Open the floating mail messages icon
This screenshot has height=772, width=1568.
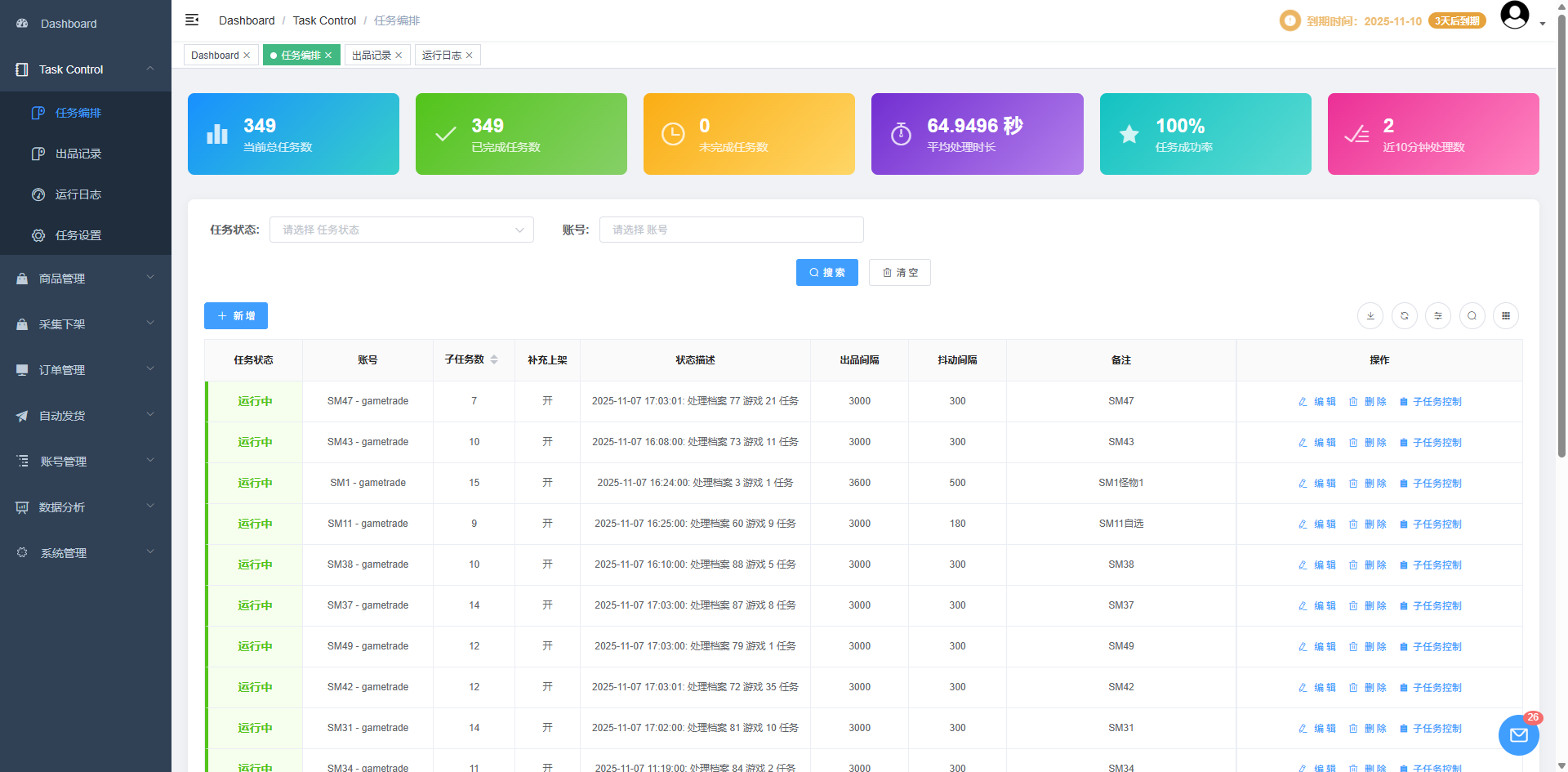[x=1518, y=735]
